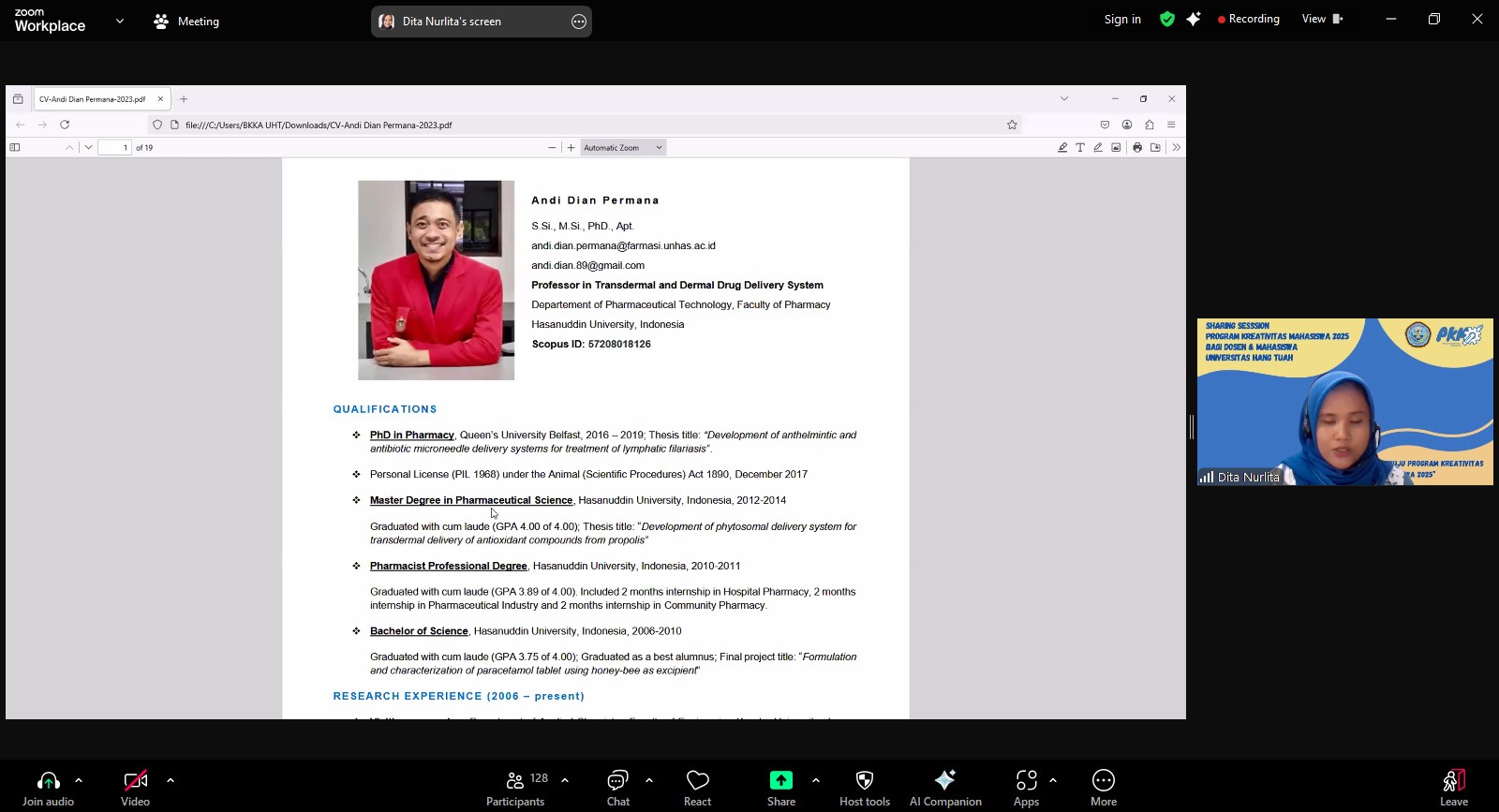Select Dita Nurlita's video thumbnail
The image size is (1499, 812).
(1344, 402)
